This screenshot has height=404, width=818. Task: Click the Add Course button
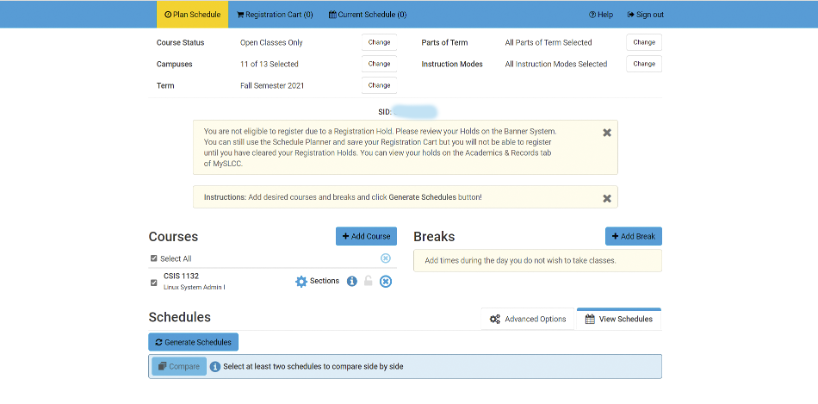(366, 236)
